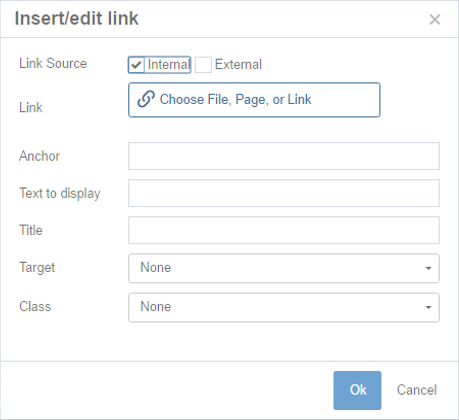Viewport: 459px width, 420px height.
Task: Select the Internal label text
Action: point(169,64)
